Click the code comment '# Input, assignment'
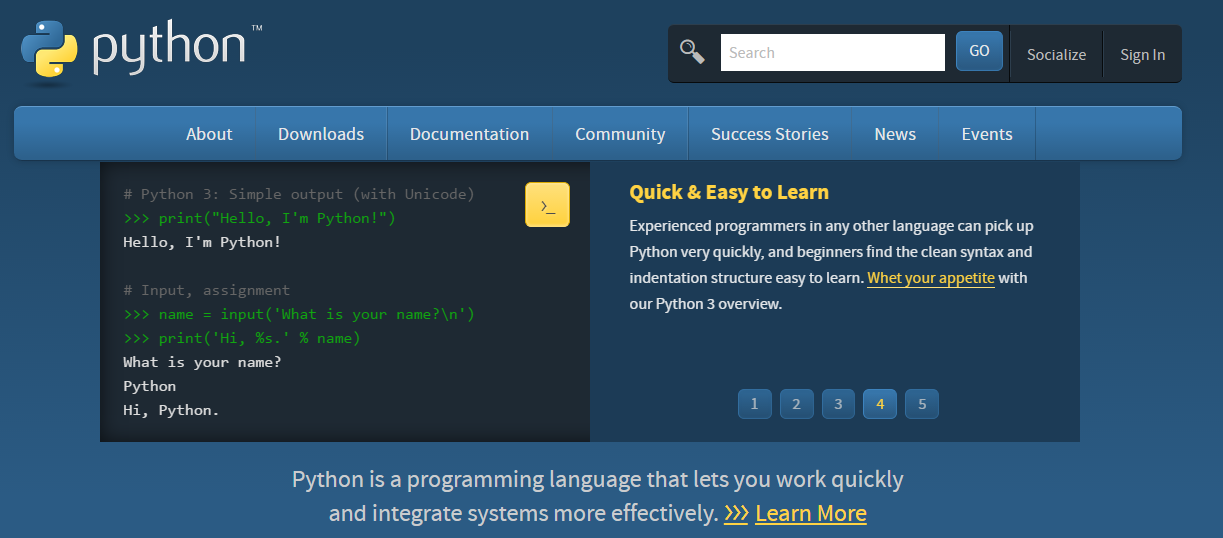This screenshot has height=538, width=1223. click(x=206, y=290)
